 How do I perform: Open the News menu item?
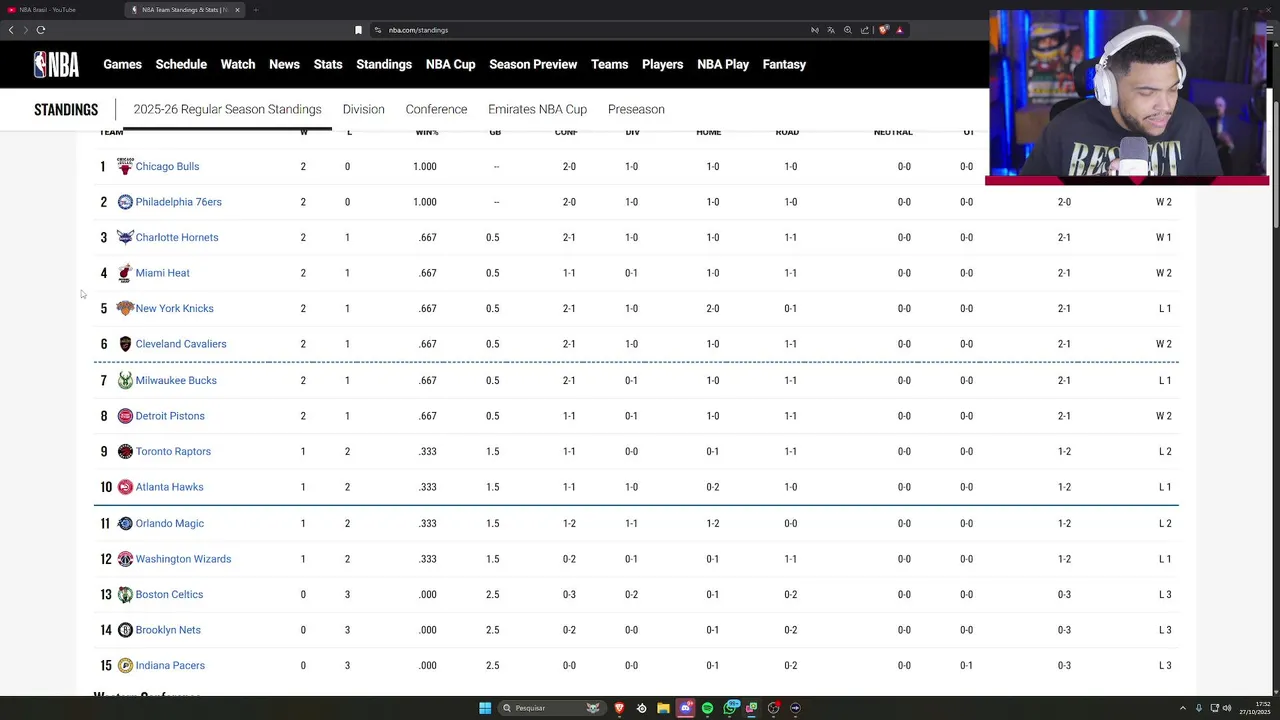(x=284, y=64)
